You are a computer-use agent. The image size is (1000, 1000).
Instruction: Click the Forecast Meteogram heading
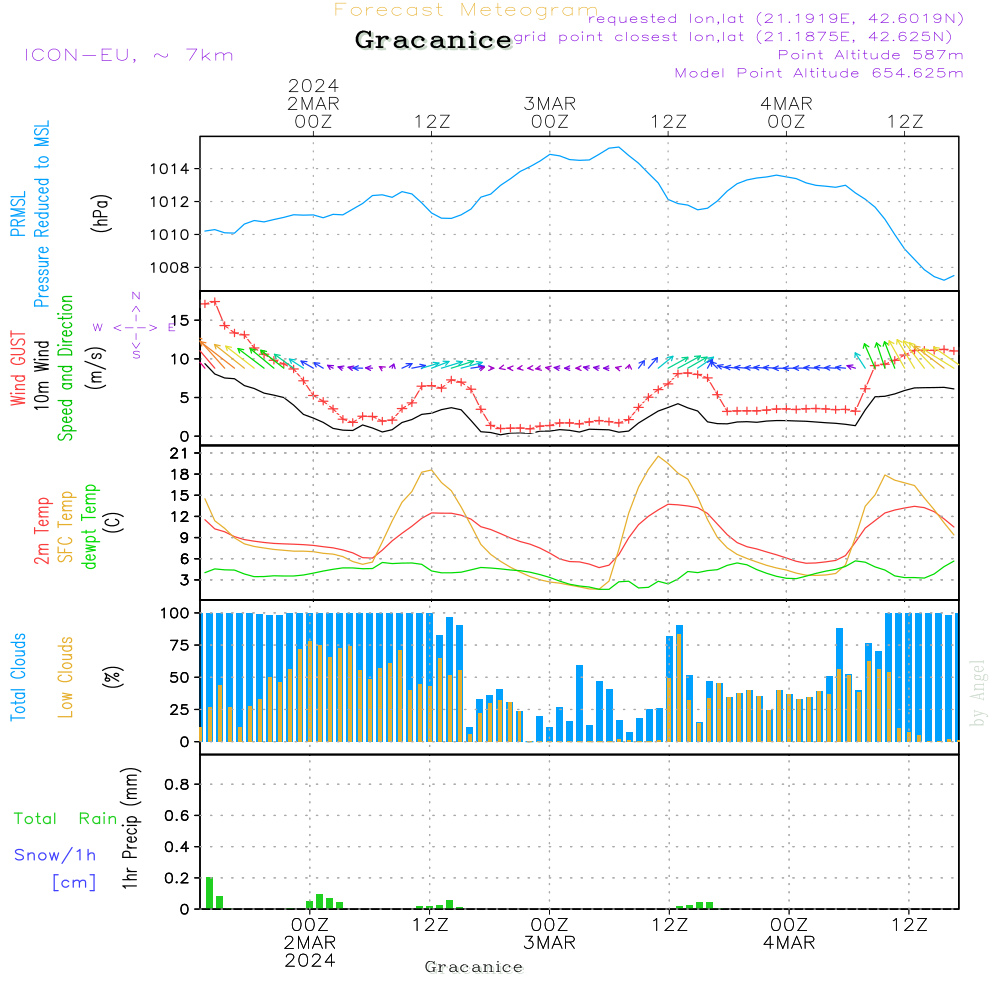pyautogui.click(x=466, y=10)
